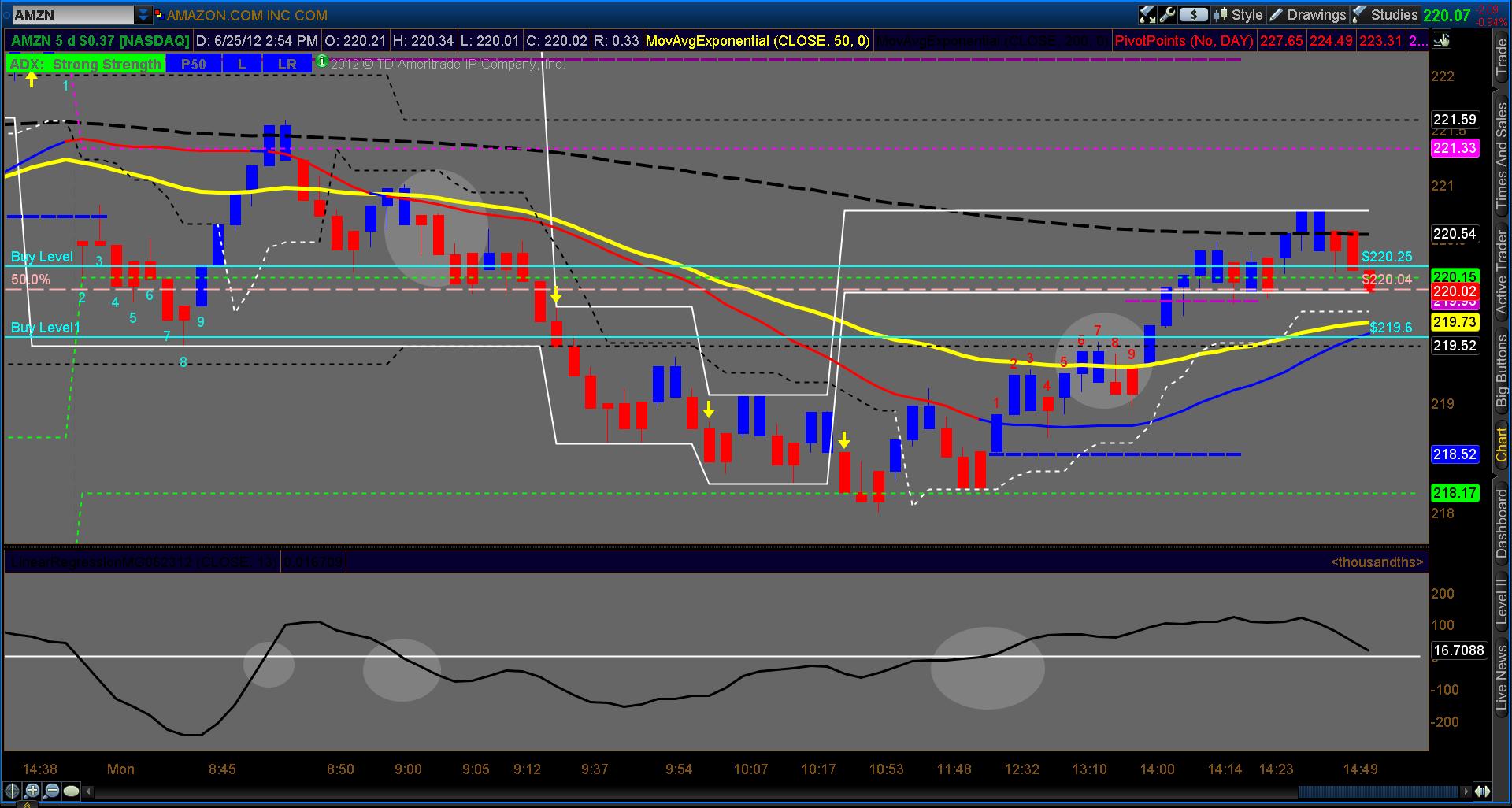Click the time axis expansion icon bottom right
Screen dimensions: 1512x808
[1484, 791]
